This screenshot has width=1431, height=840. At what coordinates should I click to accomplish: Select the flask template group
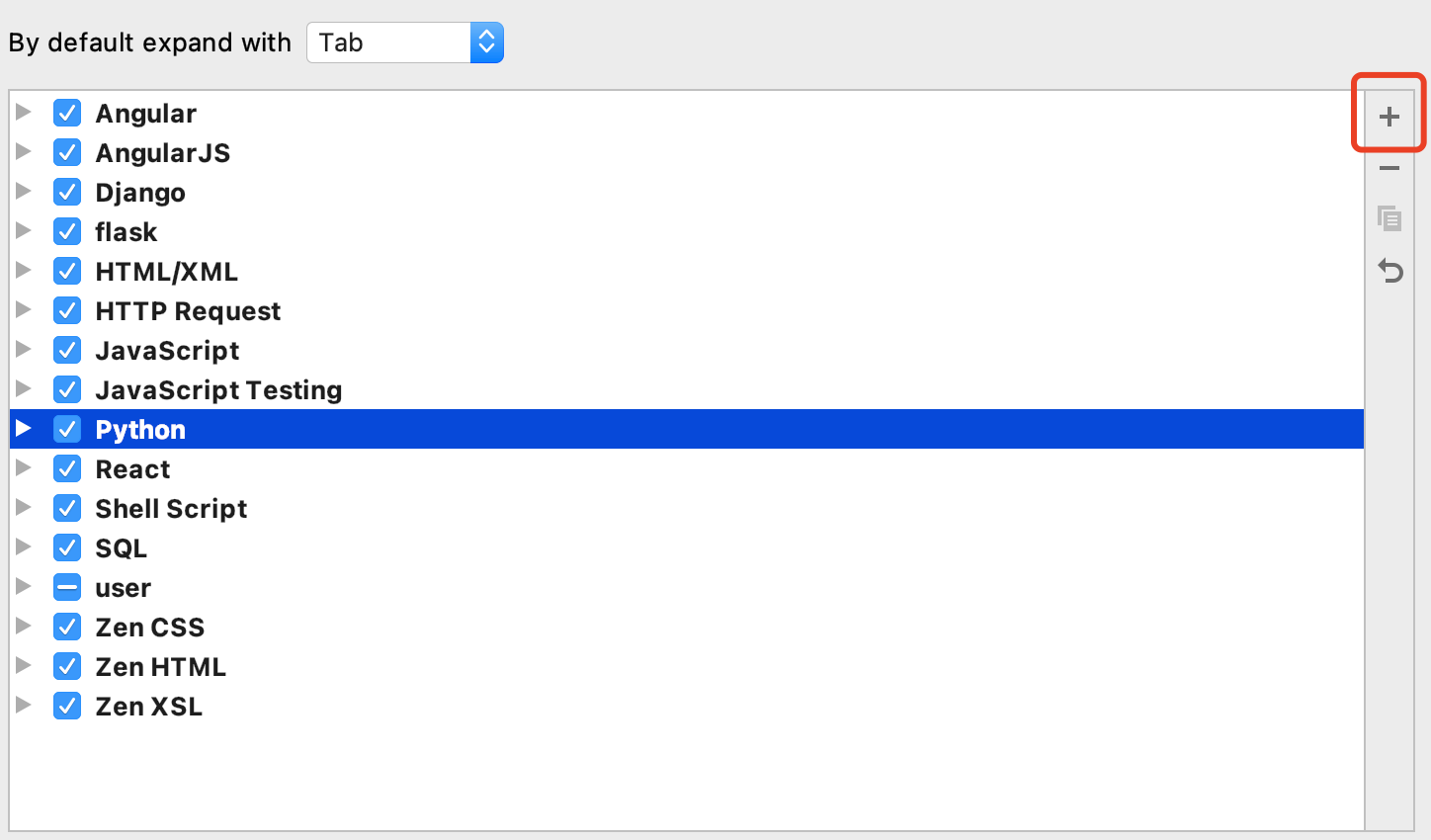[687, 231]
